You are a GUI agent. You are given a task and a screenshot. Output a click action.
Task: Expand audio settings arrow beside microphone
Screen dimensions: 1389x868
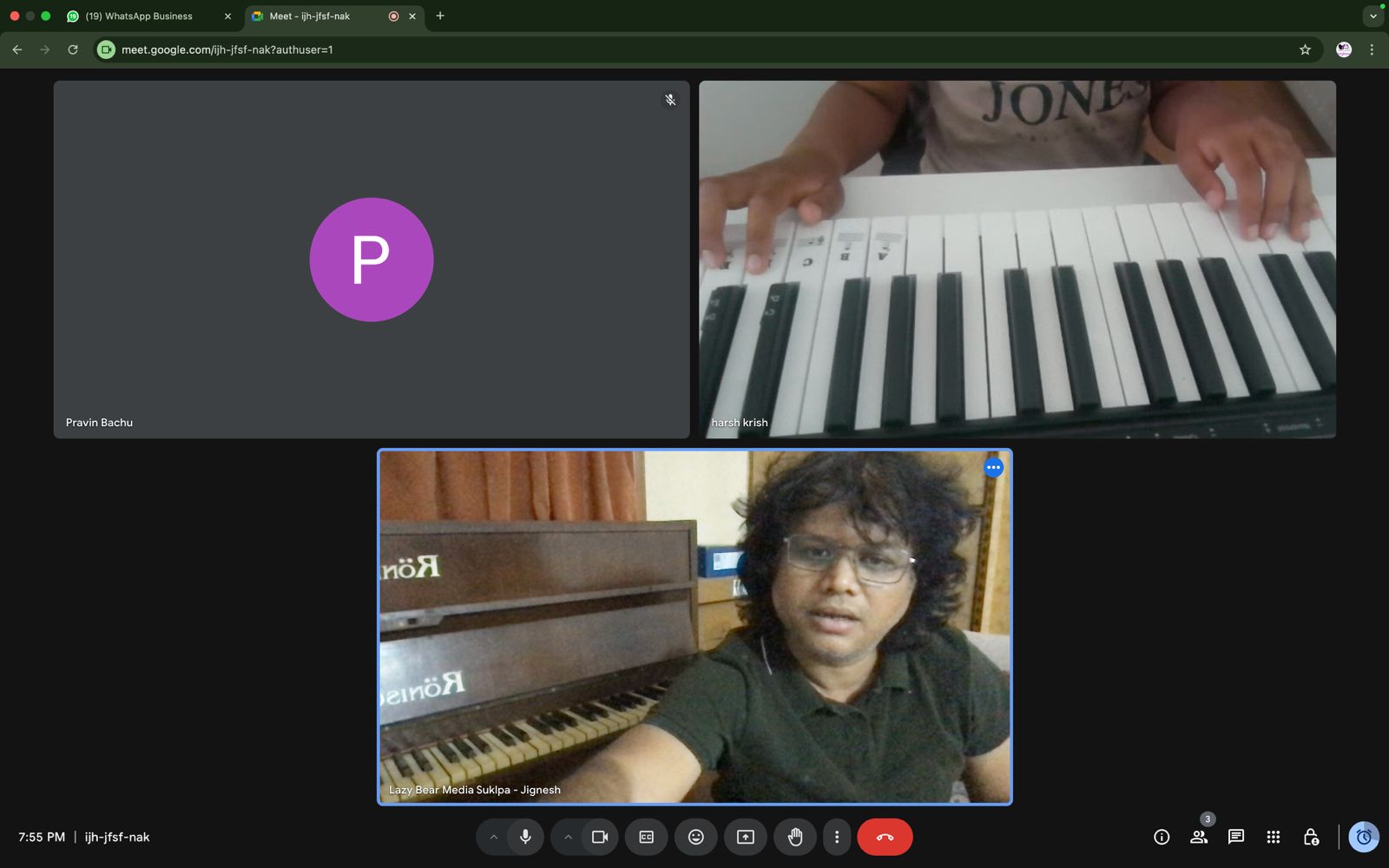493,837
